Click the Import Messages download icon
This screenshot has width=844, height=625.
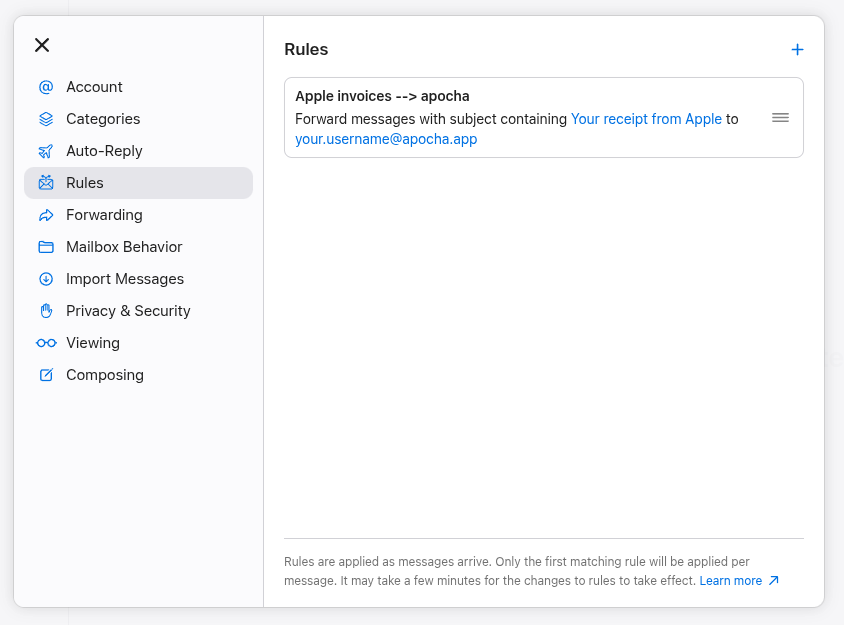pyautogui.click(x=46, y=279)
